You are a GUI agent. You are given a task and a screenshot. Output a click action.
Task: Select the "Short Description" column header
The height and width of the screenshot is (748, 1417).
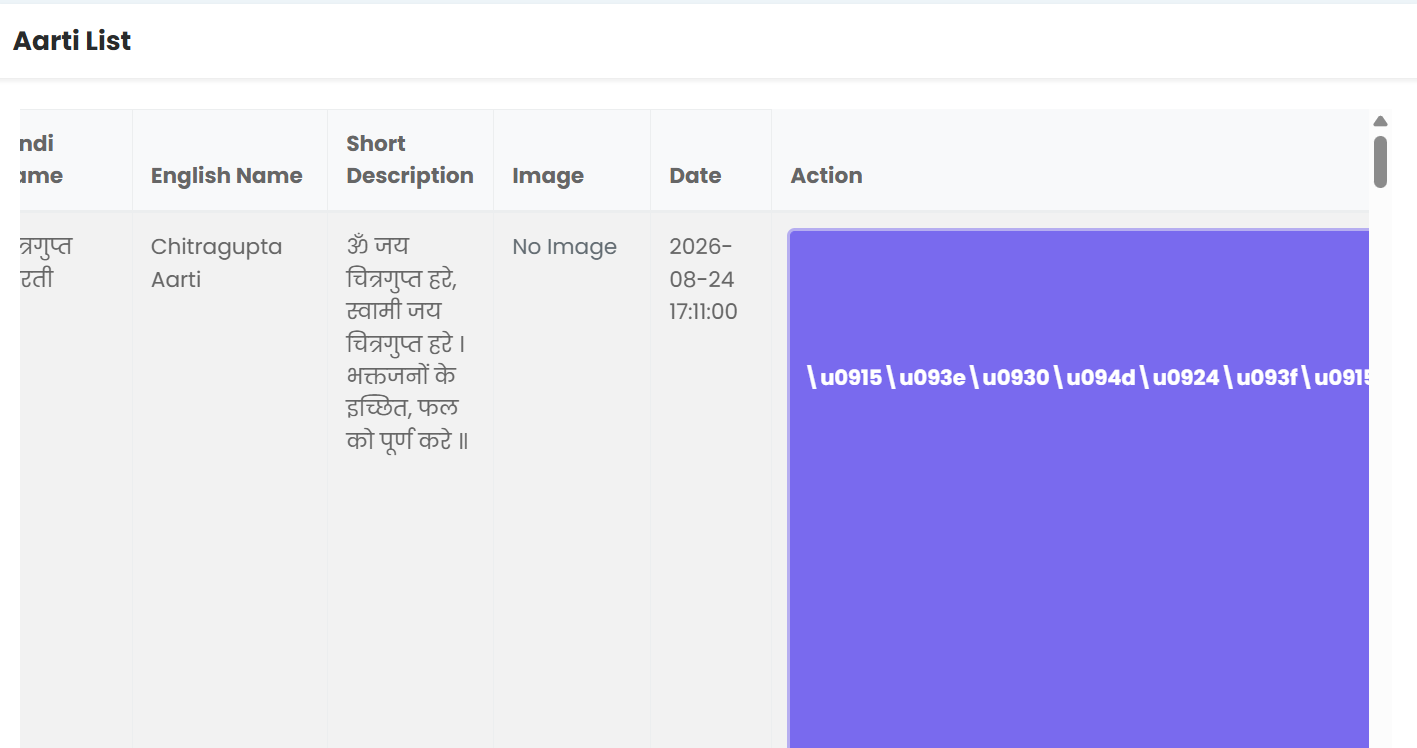410,160
